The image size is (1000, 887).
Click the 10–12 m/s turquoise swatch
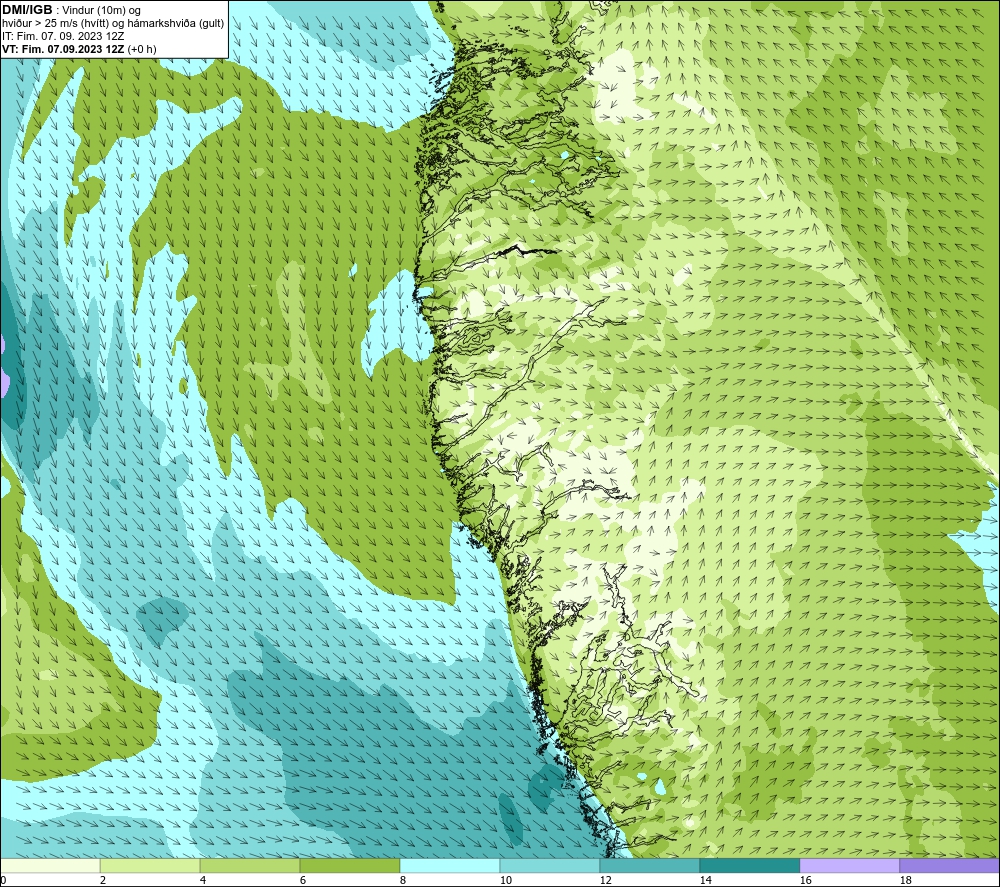pos(550,865)
